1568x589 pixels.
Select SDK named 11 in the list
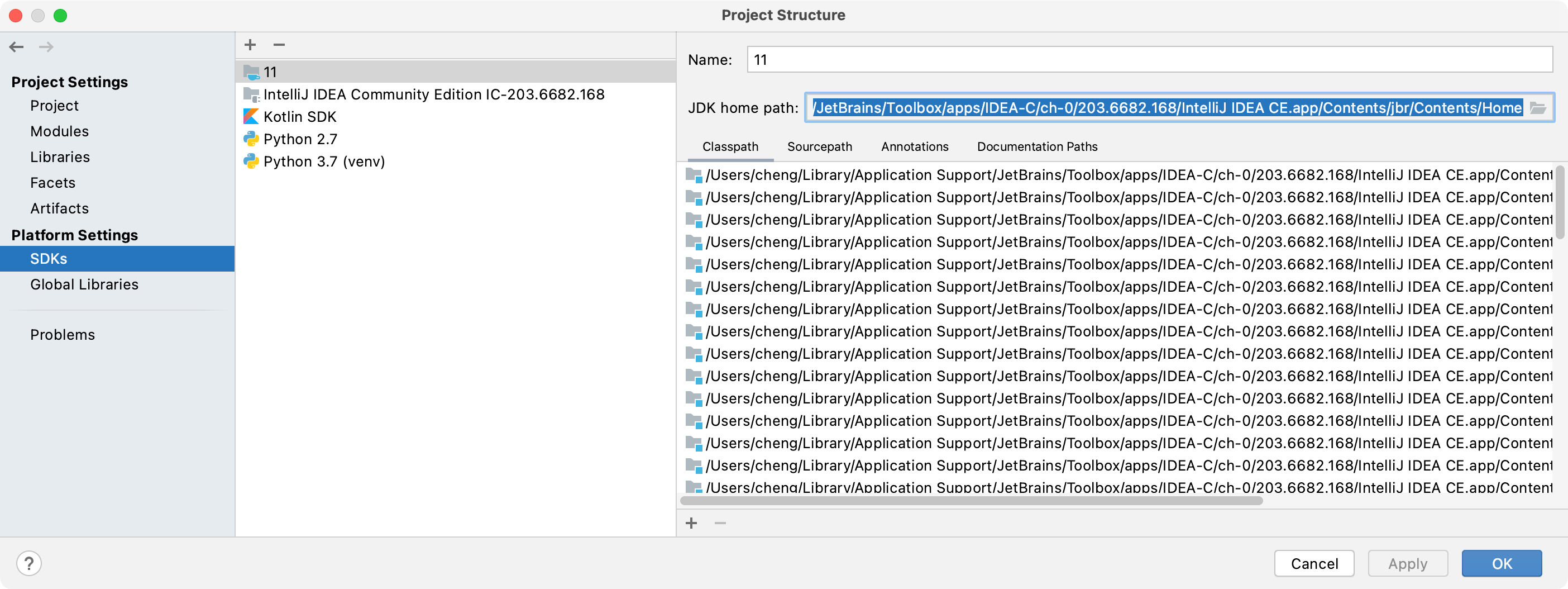[456, 73]
